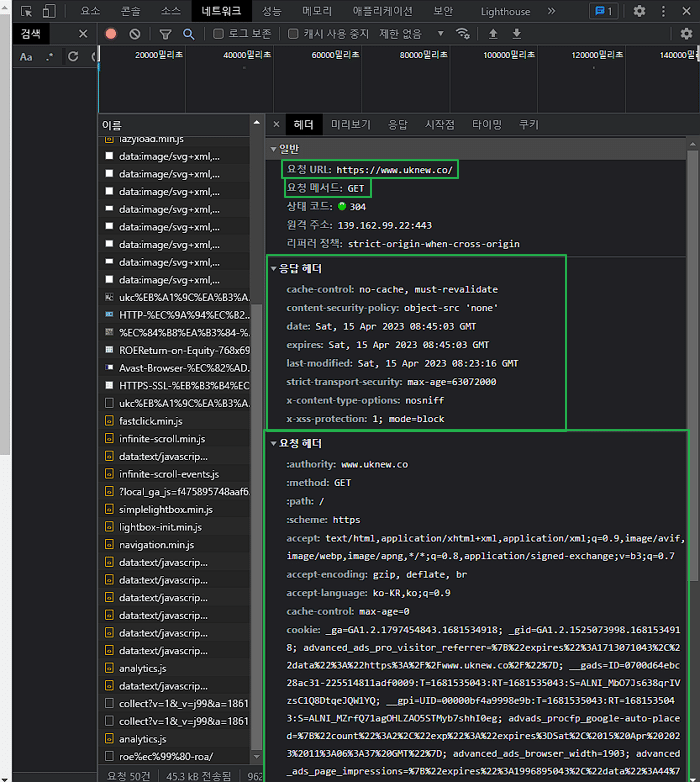This screenshot has height=782, width=700.
Task: Sort requests by the 이름 column header
Action: pos(175,125)
